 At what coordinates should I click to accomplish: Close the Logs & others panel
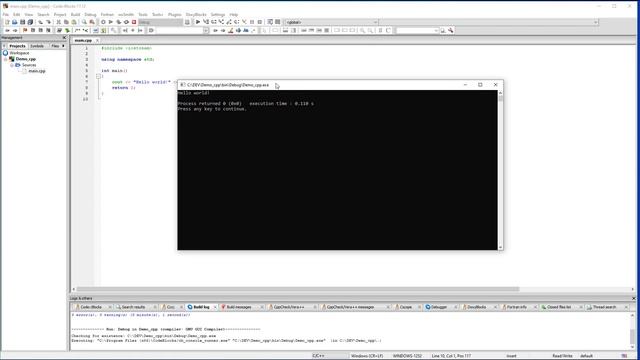click(x=633, y=298)
